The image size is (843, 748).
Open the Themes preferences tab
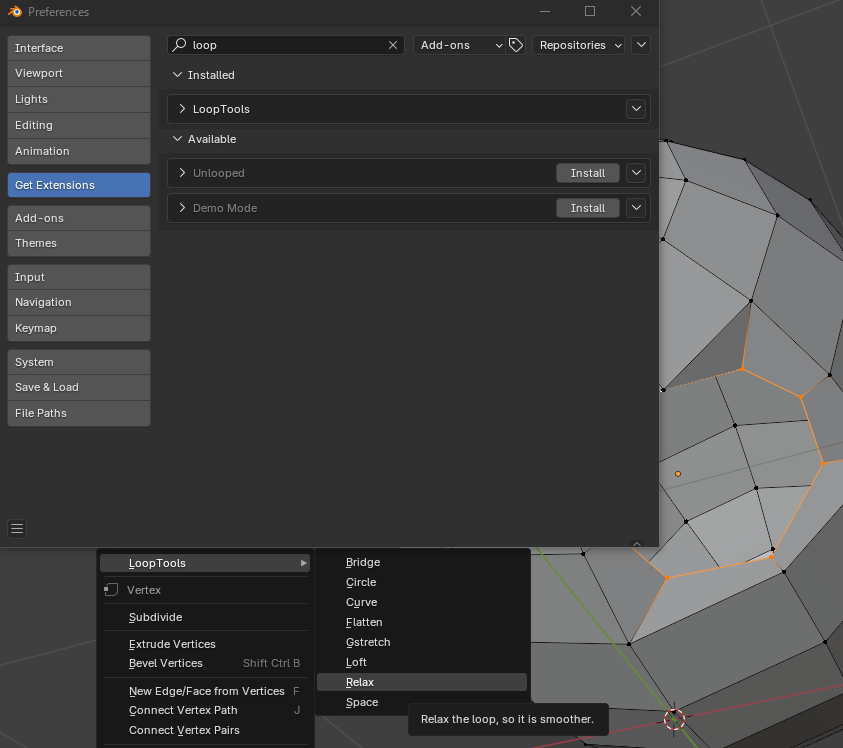click(79, 243)
